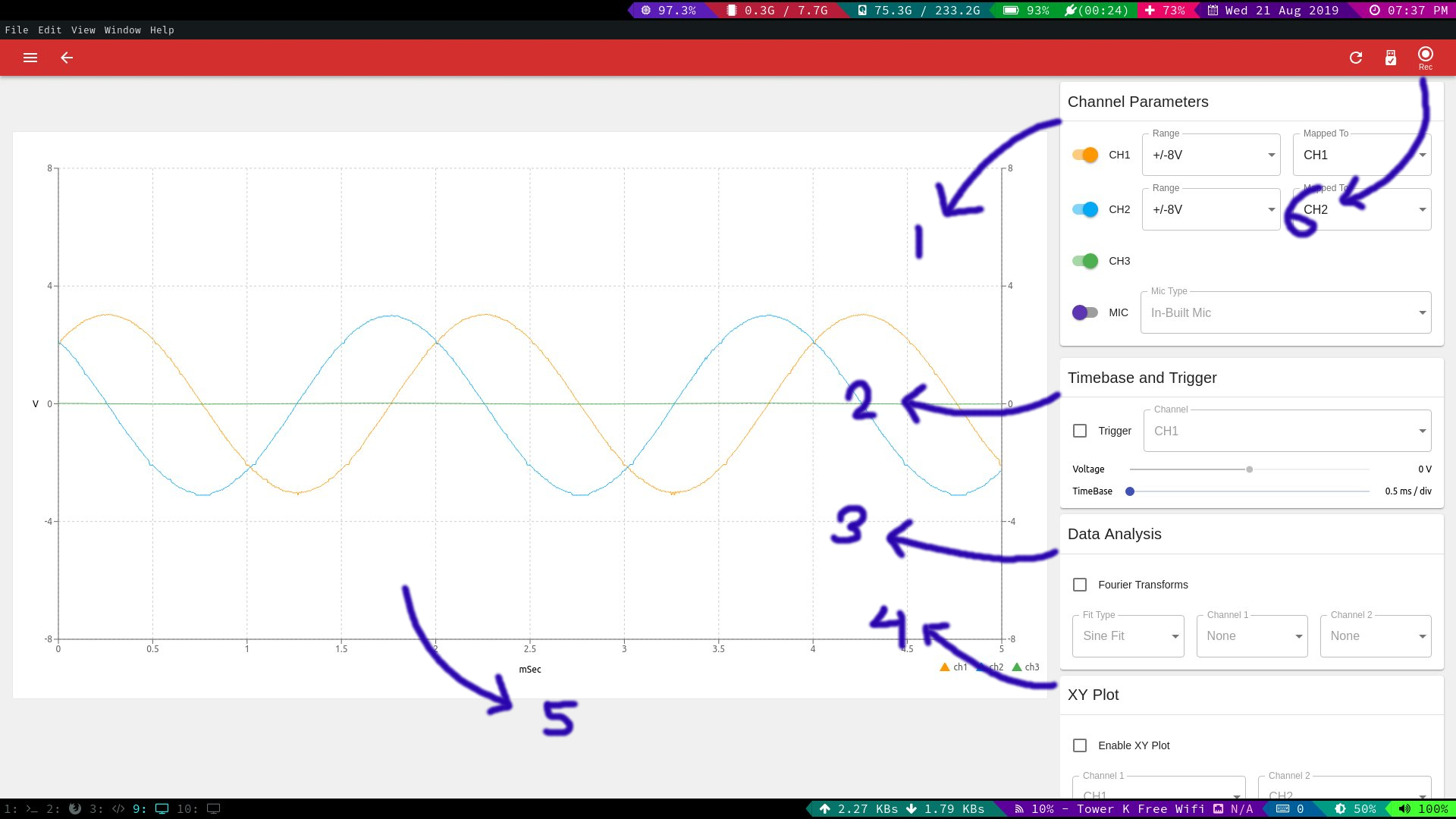Toggle the CH3 channel switch
Viewport: 1456px width, 819px height.
pos(1085,261)
